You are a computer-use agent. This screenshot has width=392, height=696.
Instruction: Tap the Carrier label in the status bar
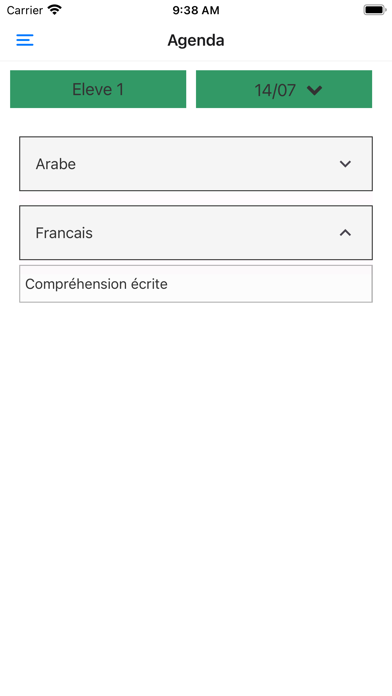click(x=25, y=10)
